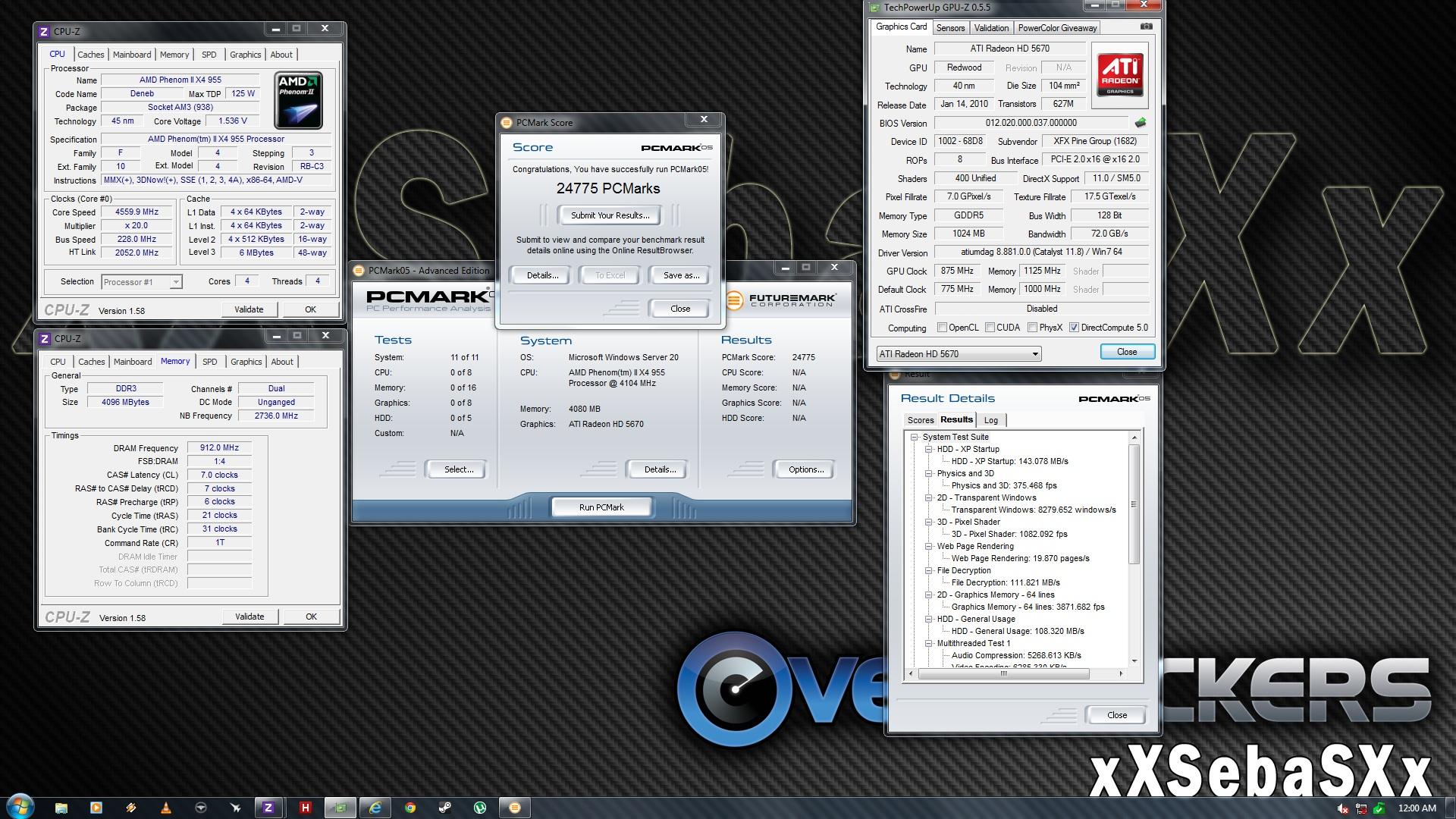Open Windows Explorer from the taskbar

[x=61, y=808]
